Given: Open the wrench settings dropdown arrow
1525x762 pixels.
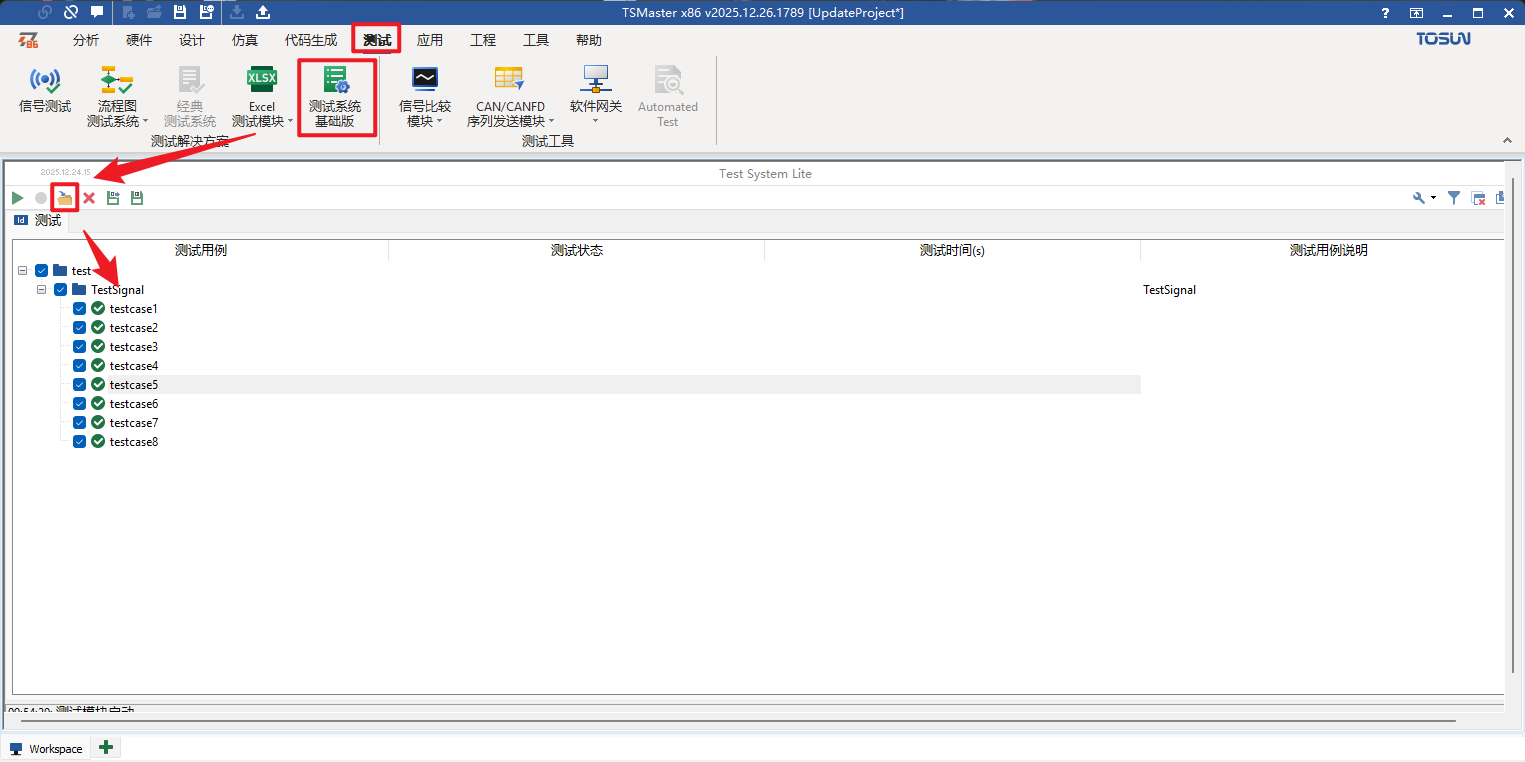Looking at the screenshot, I should 1434,198.
